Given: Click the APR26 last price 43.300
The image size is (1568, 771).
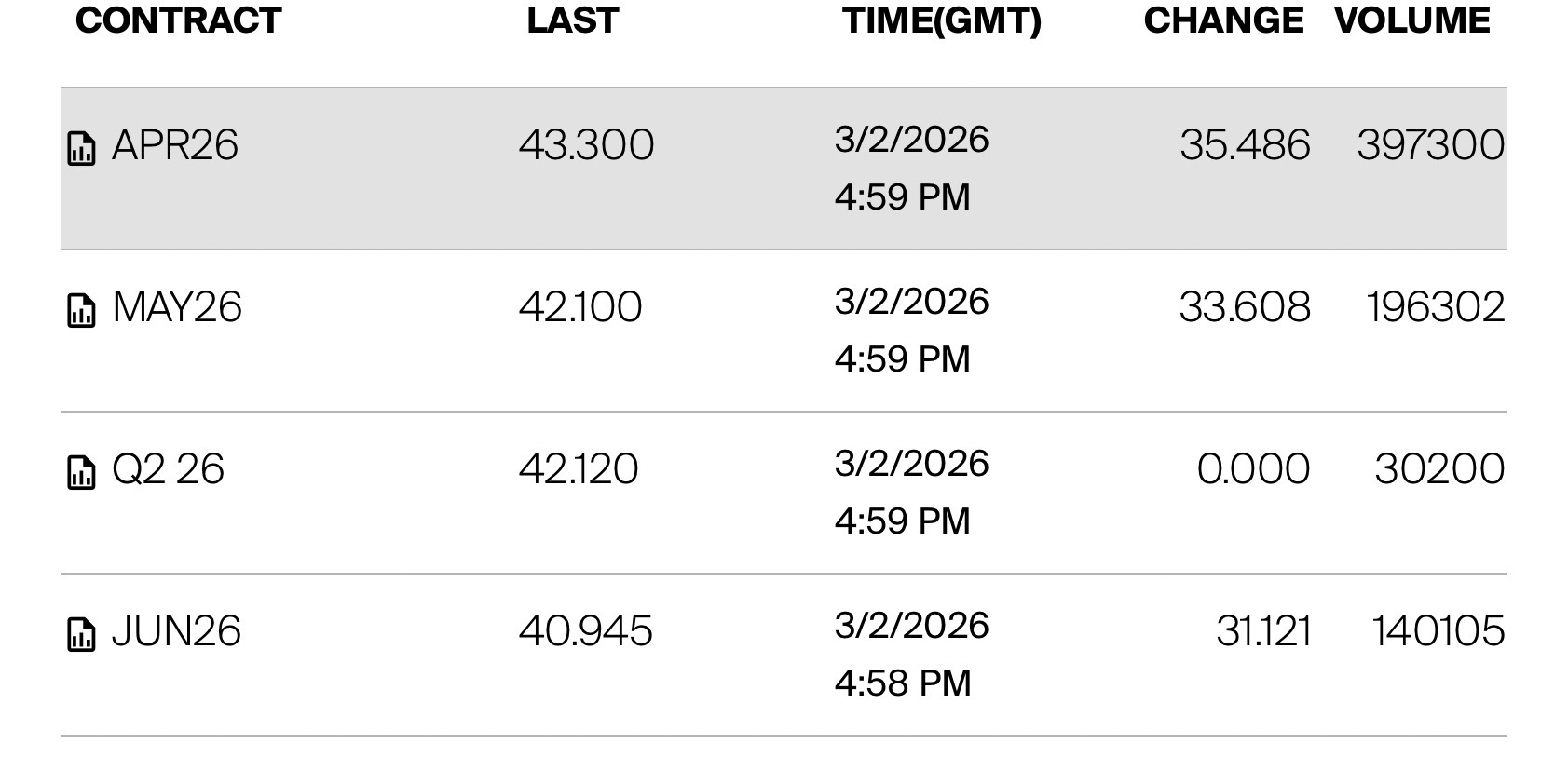Looking at the screenshot, I should click(586, 145).
